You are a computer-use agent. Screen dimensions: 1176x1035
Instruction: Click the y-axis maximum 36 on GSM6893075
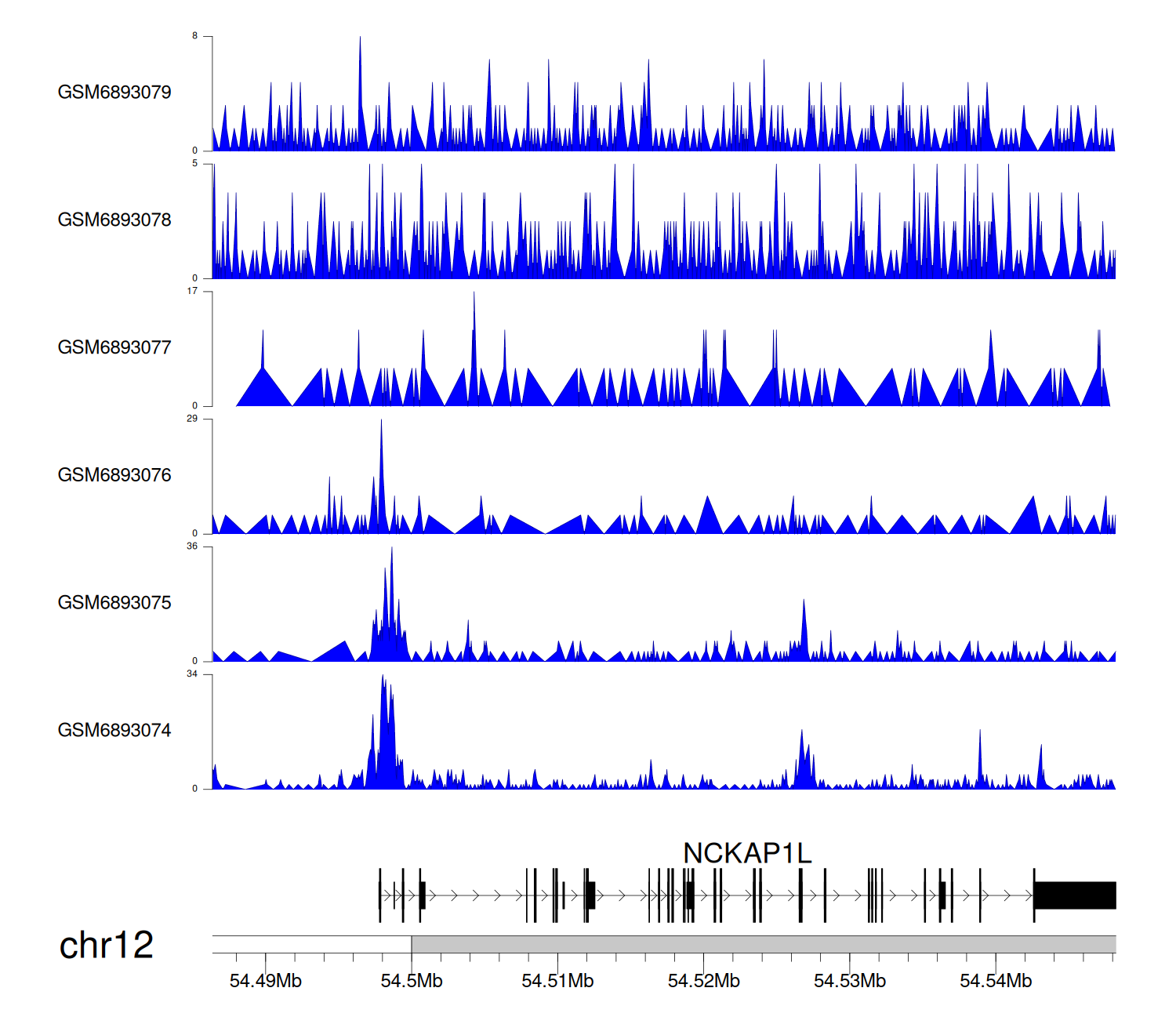[192, 547]
